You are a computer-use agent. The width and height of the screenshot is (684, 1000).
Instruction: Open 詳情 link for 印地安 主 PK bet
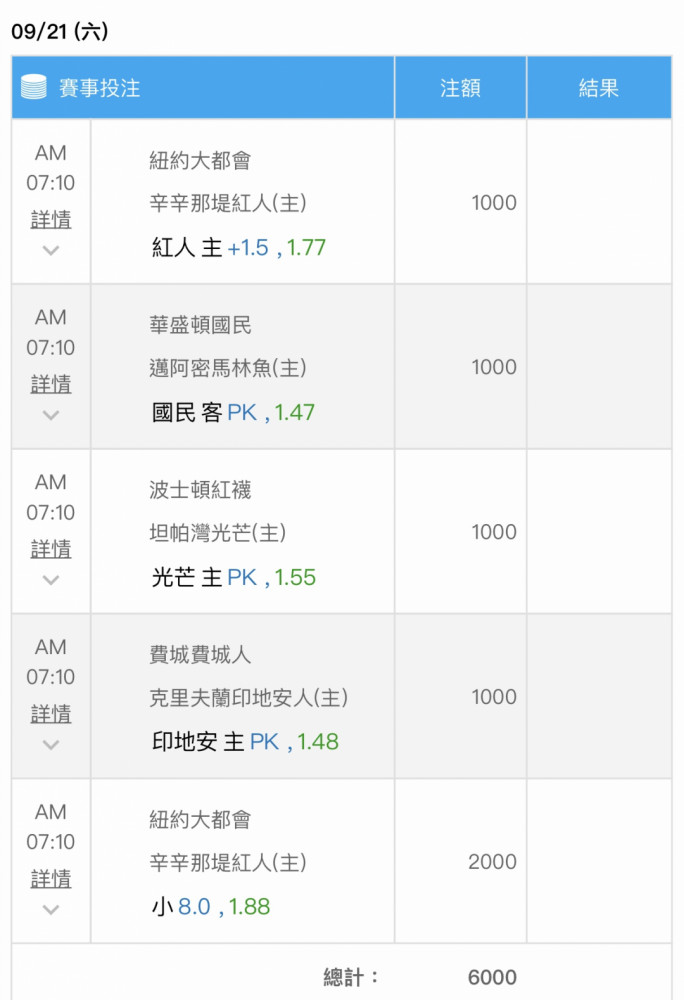coord(51,714)
